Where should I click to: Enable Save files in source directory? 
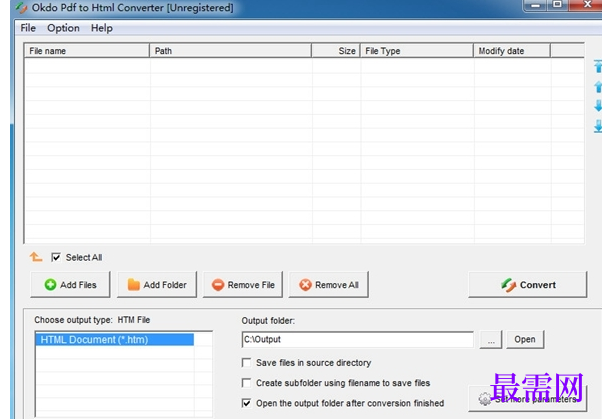tap(246, 363)
